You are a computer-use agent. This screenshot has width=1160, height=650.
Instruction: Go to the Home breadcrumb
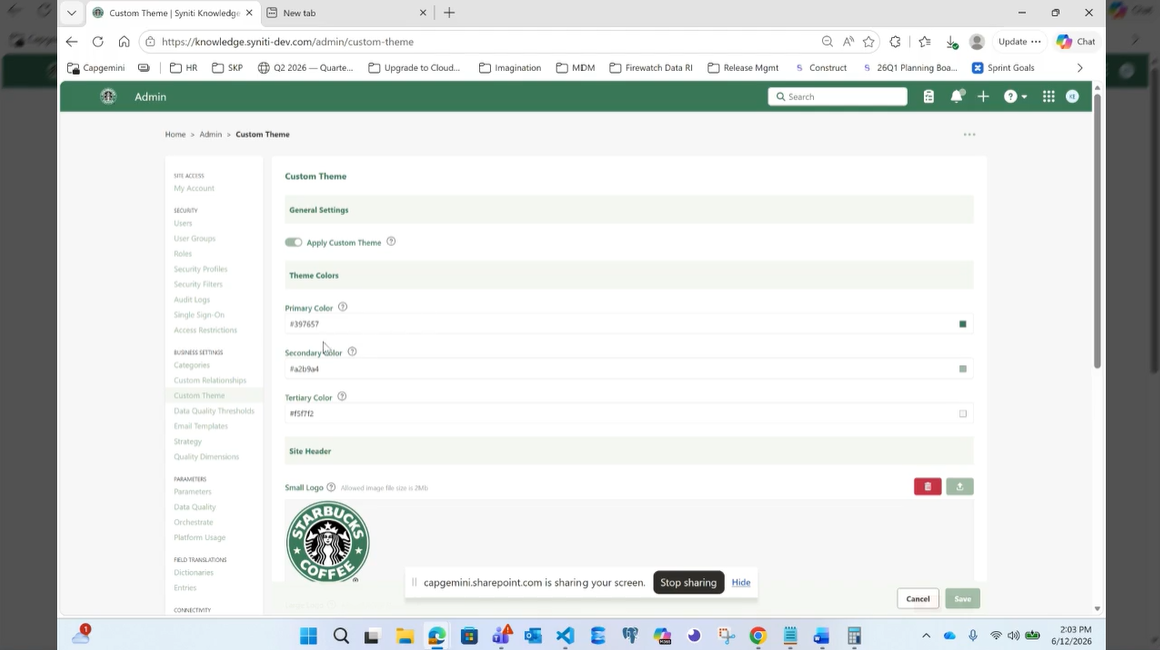coord(175,135)
